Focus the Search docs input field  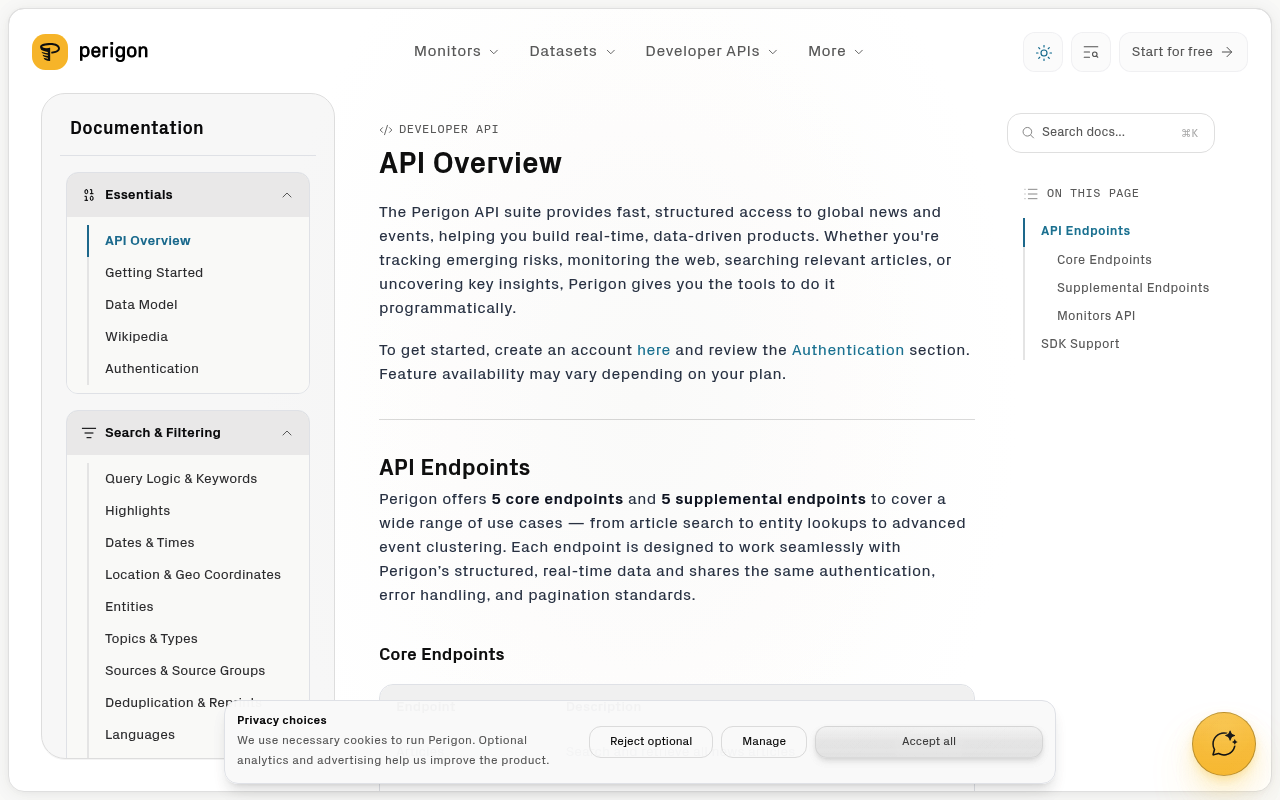[x=1111, y=133]
